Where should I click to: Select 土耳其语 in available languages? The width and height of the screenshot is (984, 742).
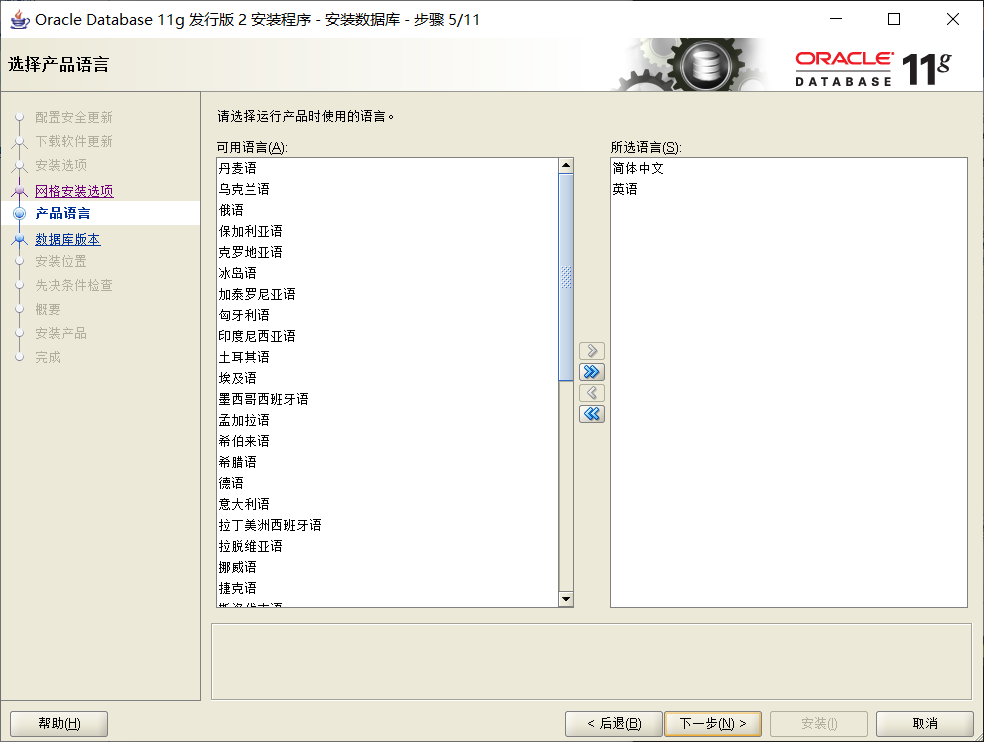pos(387,357)
